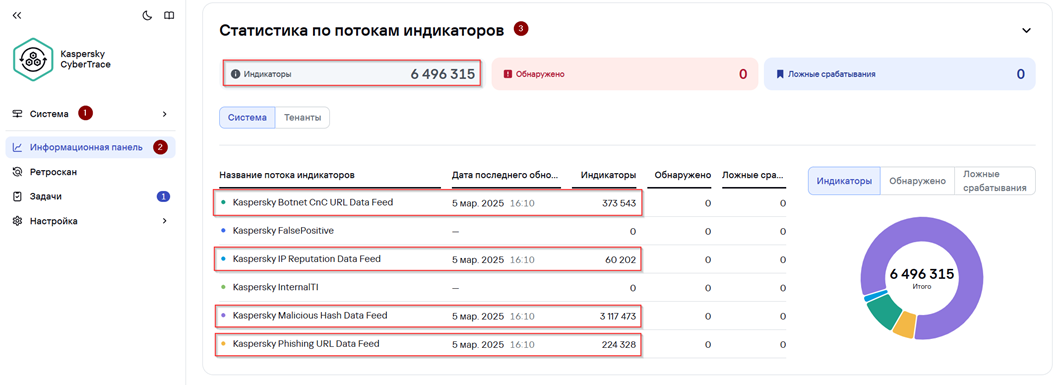This screenshot has height=385, width=1063.
Task: Collapse the sidebar with double chevron icon
Action: coord(17,16)
